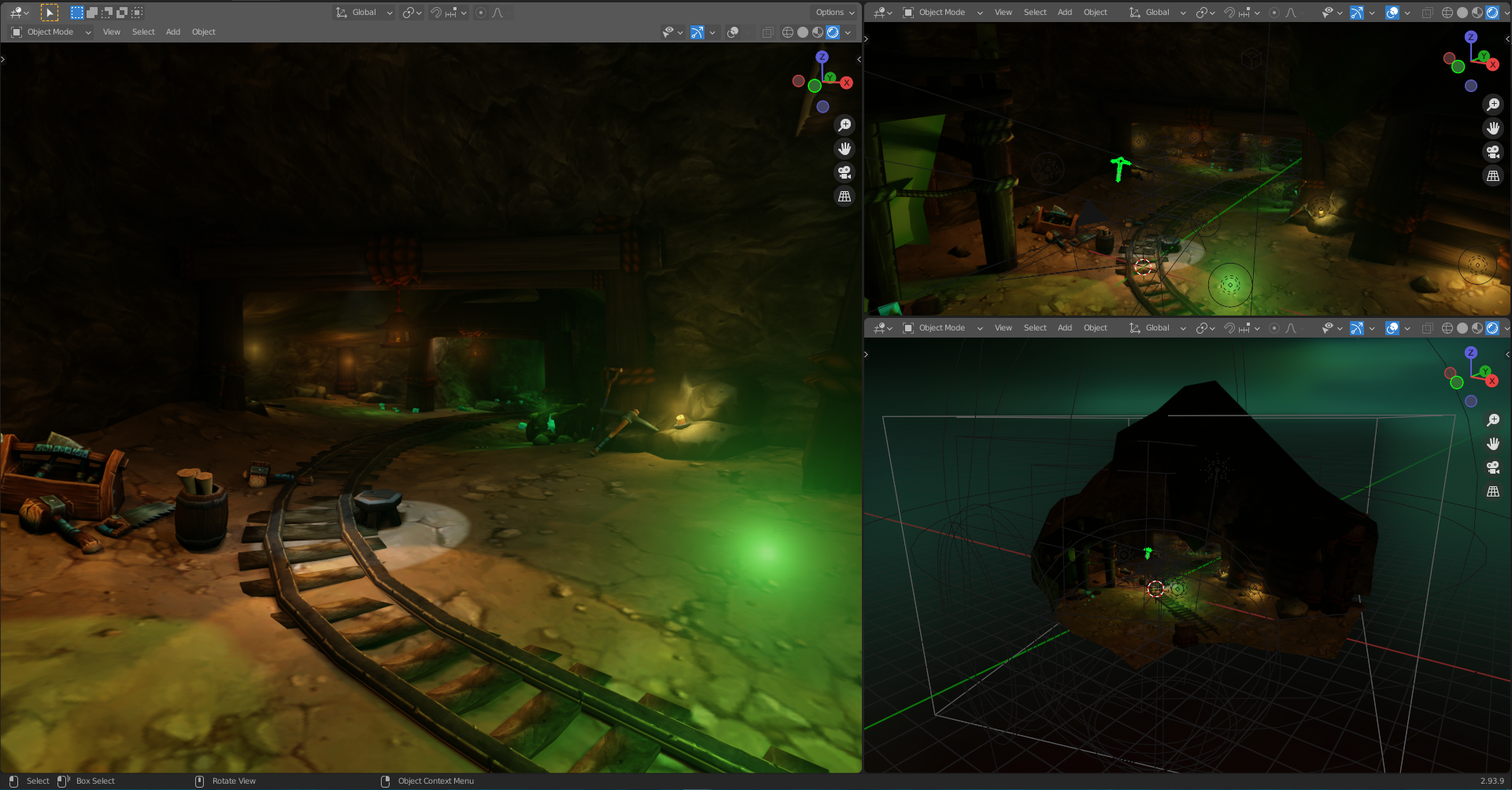Open editor type menu in main viewport
The height and width of the screenshot is (790, 1512).
point(19,13)
